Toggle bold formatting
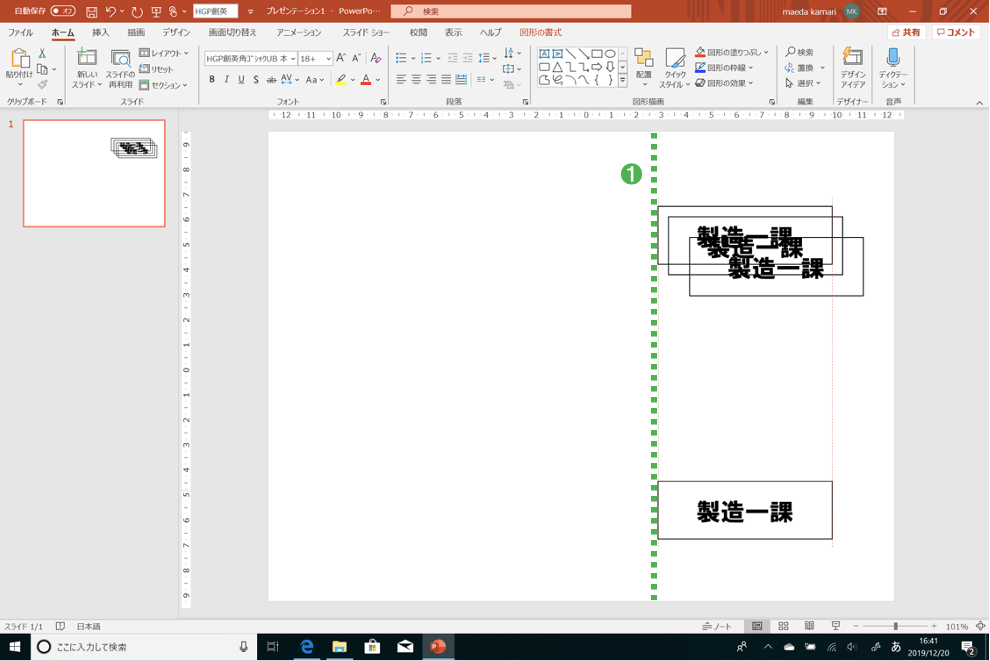 [212, 80]
